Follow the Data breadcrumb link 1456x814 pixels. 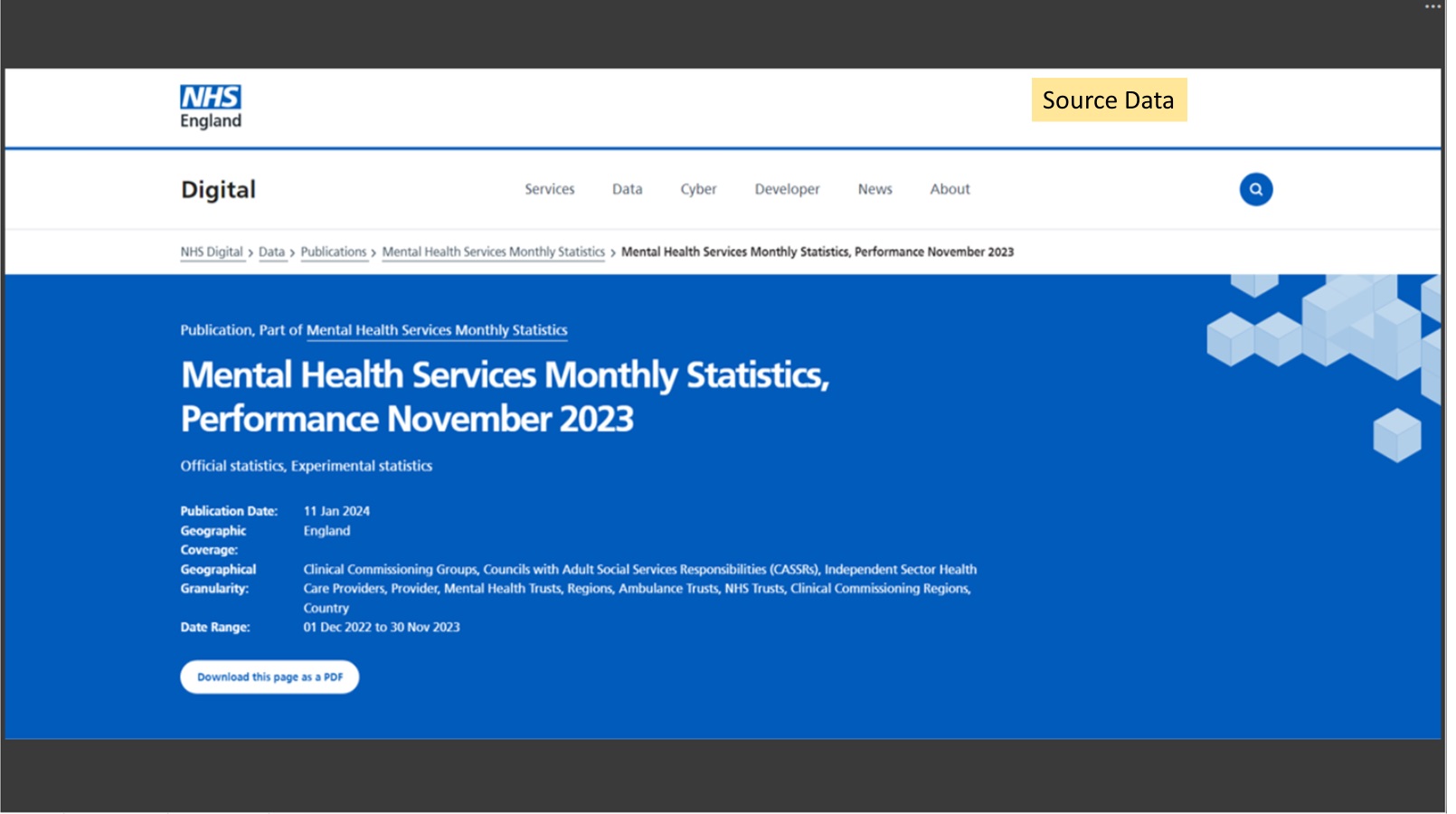(x=273, y=253)
